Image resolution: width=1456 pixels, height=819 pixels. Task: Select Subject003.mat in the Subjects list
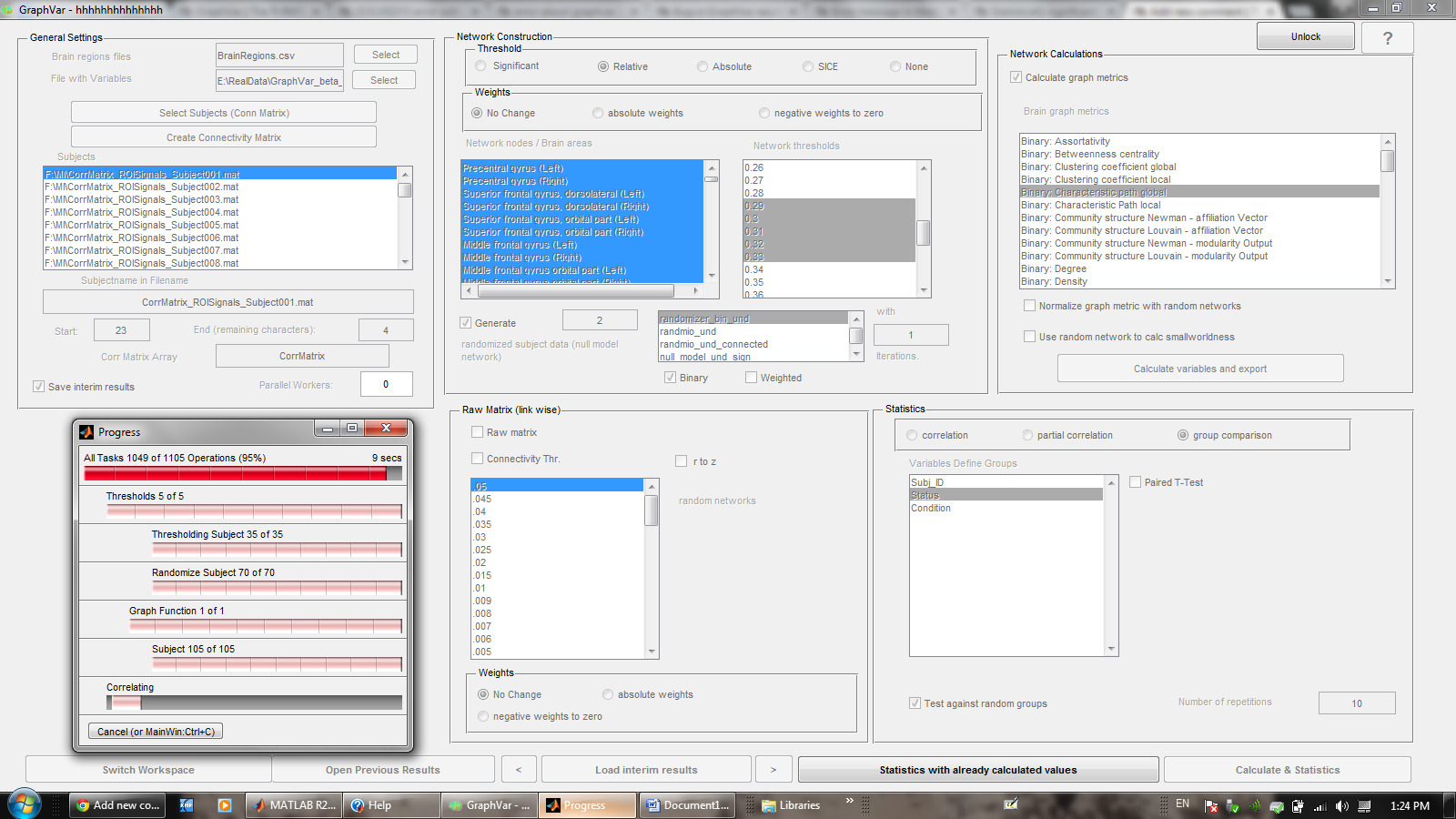click(x=220, y=199)
